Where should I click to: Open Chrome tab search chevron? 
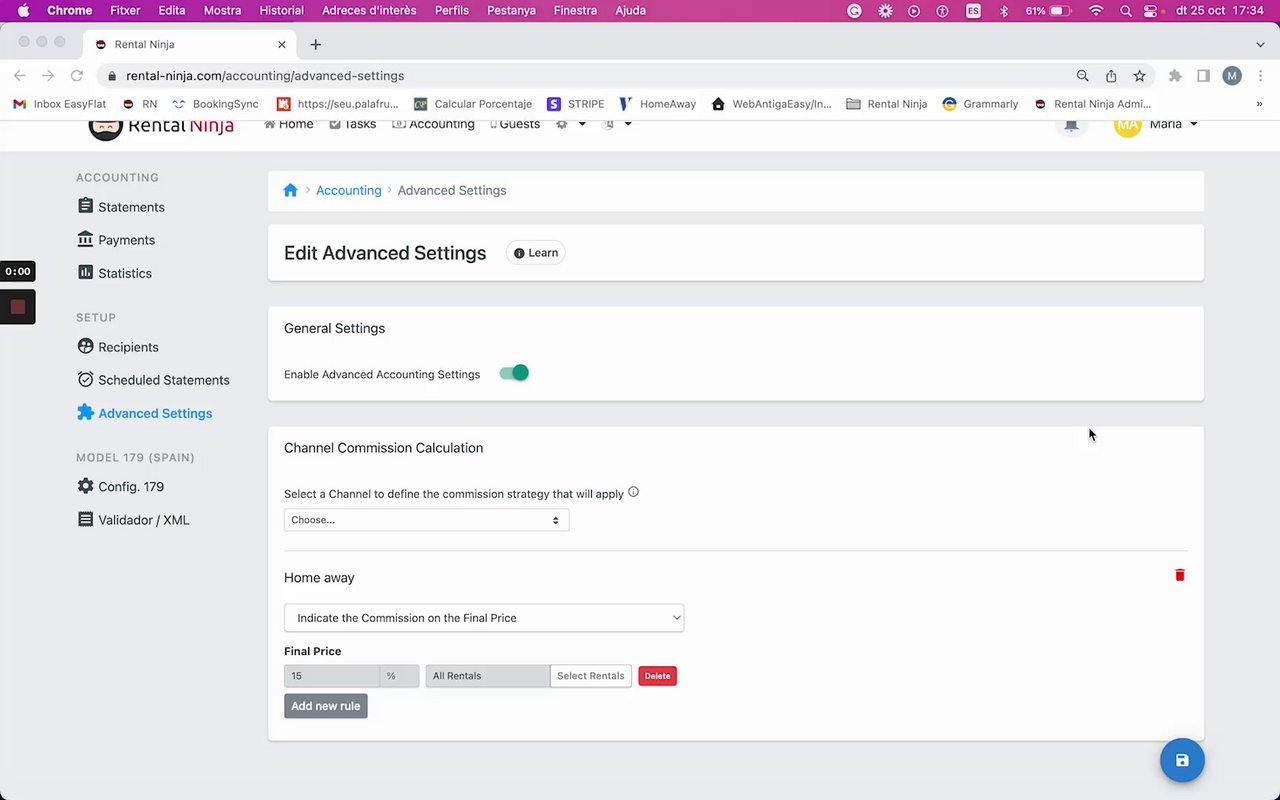pos(1260,44)
